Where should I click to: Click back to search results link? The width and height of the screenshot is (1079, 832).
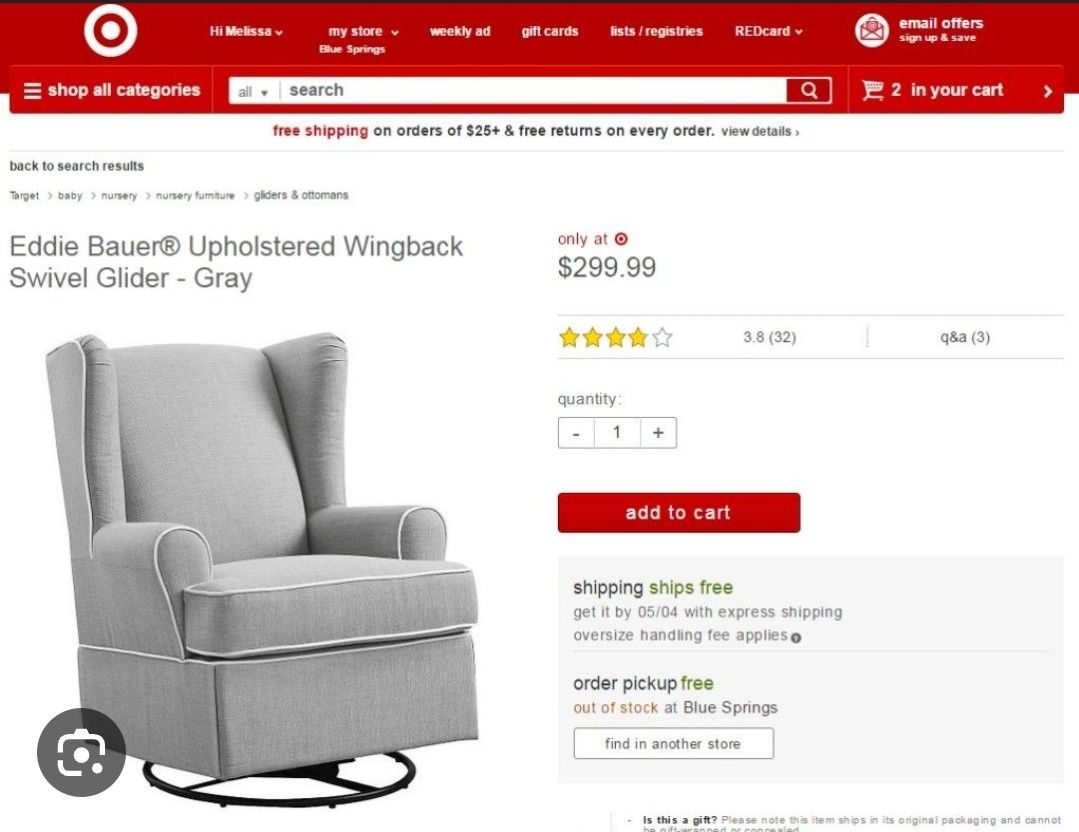76,166
